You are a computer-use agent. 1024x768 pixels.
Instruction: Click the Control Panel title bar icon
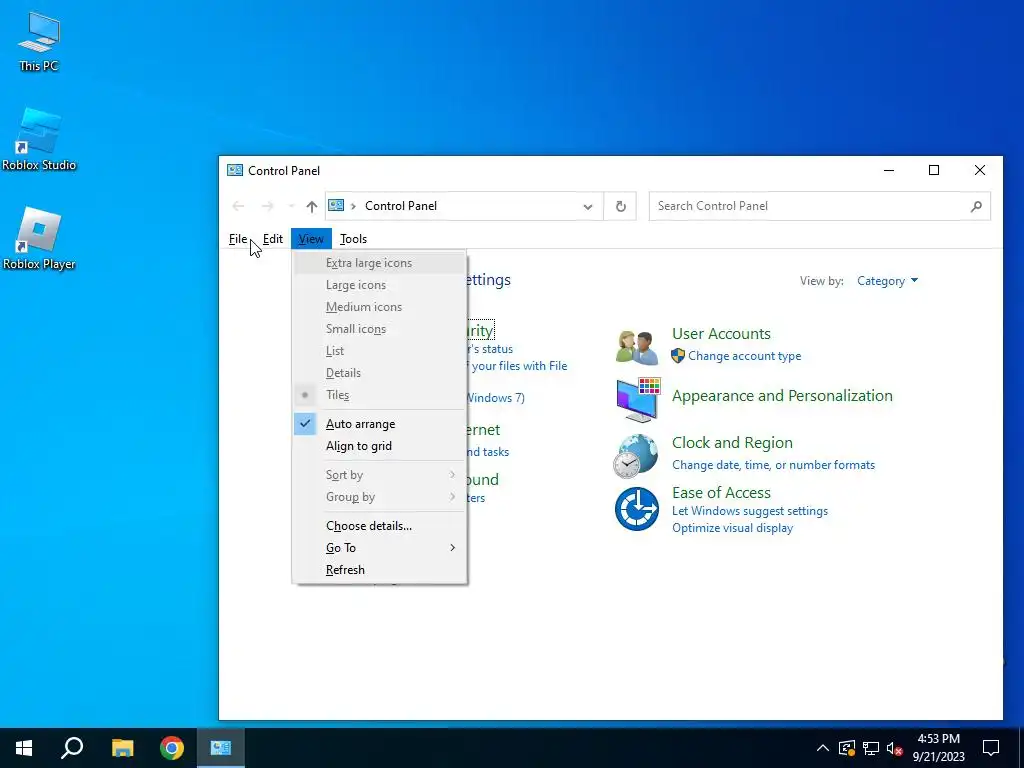pos(234,170)
